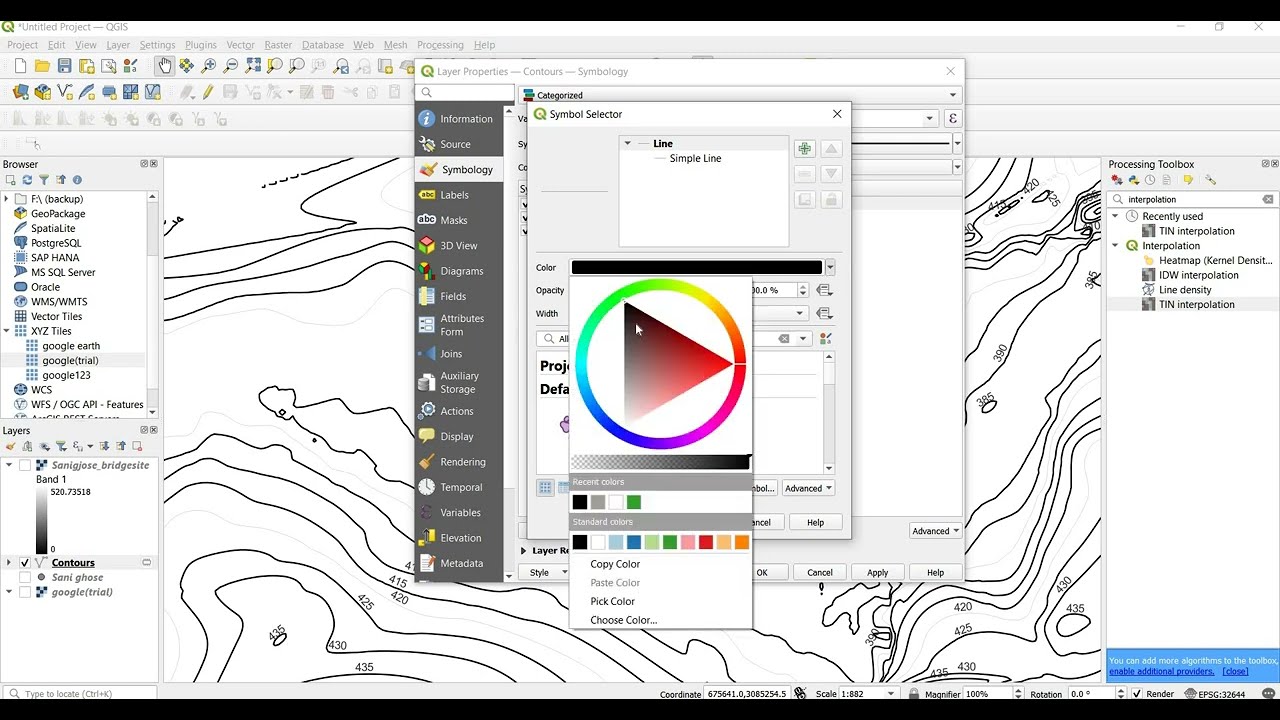Open the 3D View section
This screenshot has height=720, width=1280.
tap(459, 246)
